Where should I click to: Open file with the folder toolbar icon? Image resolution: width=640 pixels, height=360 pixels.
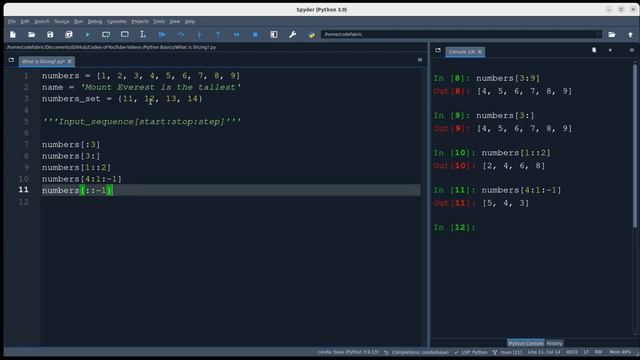point(31,35)
